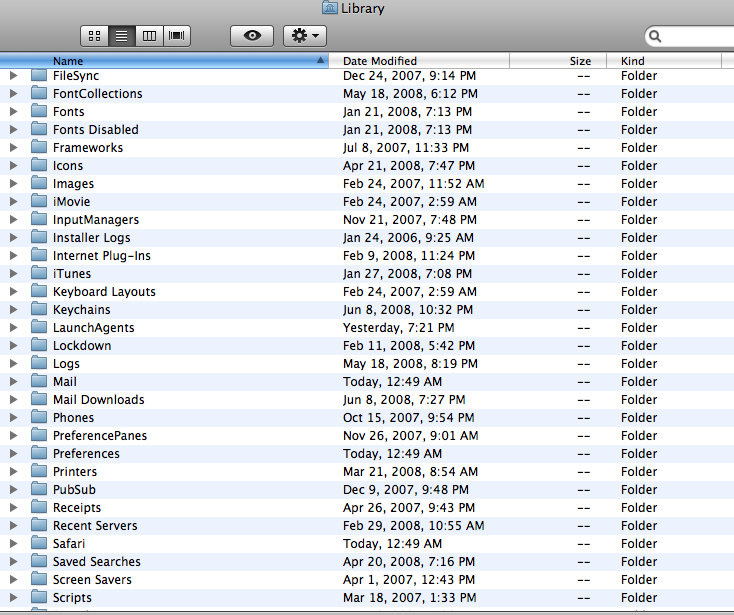The image size is (734, 615).
Task: Select the Receipts folder icon
Action: click(39, 507)
